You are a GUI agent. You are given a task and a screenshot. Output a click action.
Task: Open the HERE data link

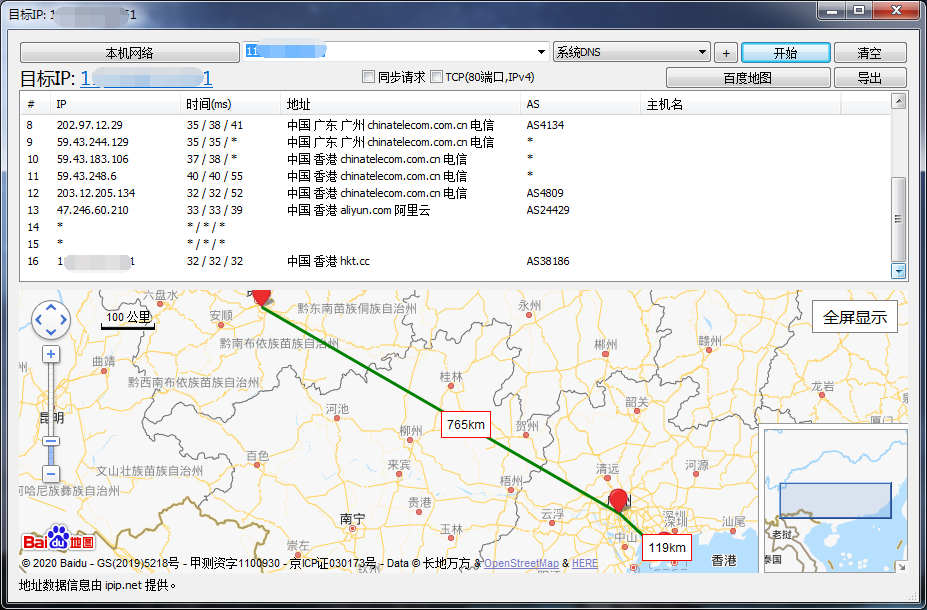(585, 563)
